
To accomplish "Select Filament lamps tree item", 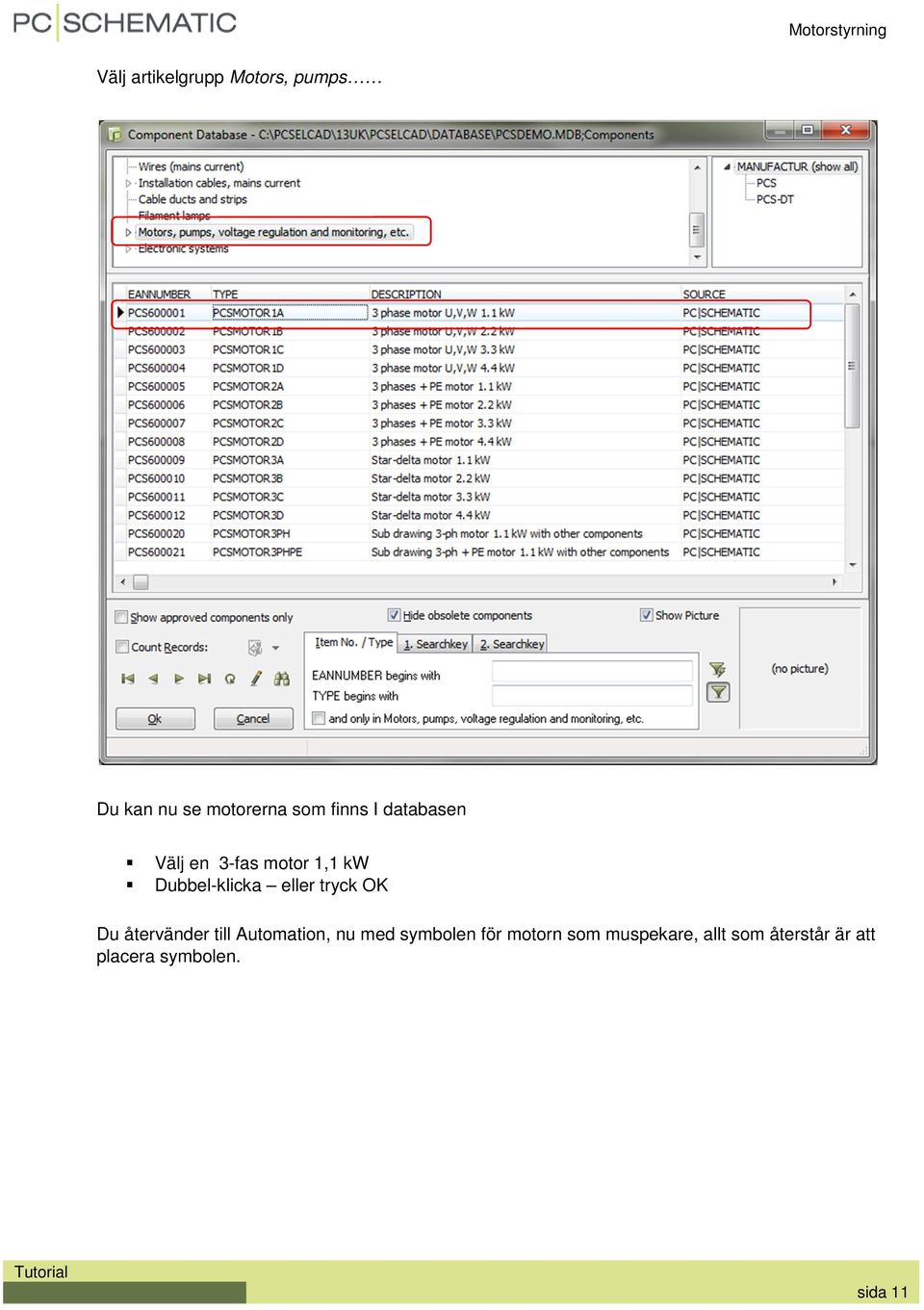I will pyautogui.click(x=174, y=216).
